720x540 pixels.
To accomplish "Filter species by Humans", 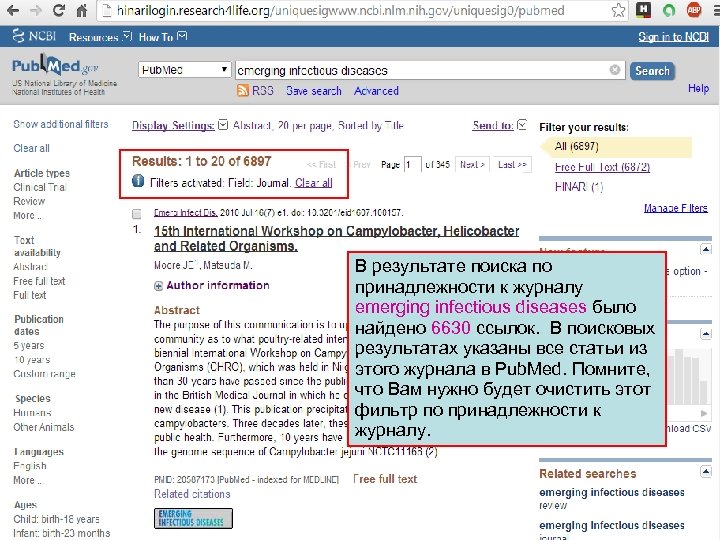I will coord(32,413).
